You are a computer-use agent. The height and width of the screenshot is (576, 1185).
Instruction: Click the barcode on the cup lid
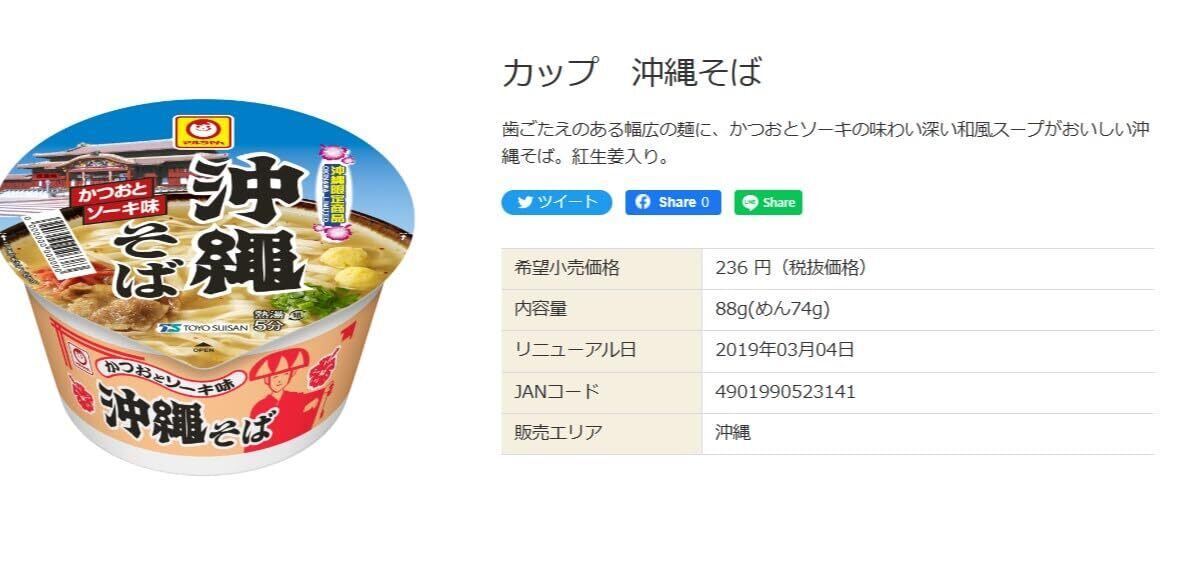tap(66, 243)
